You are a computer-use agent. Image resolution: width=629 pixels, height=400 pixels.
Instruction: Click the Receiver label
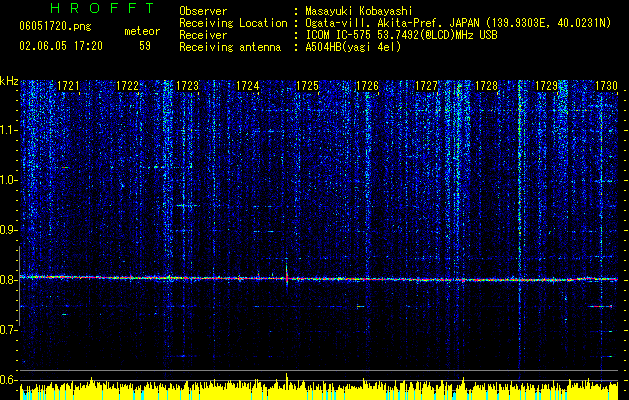coord(203,35)
